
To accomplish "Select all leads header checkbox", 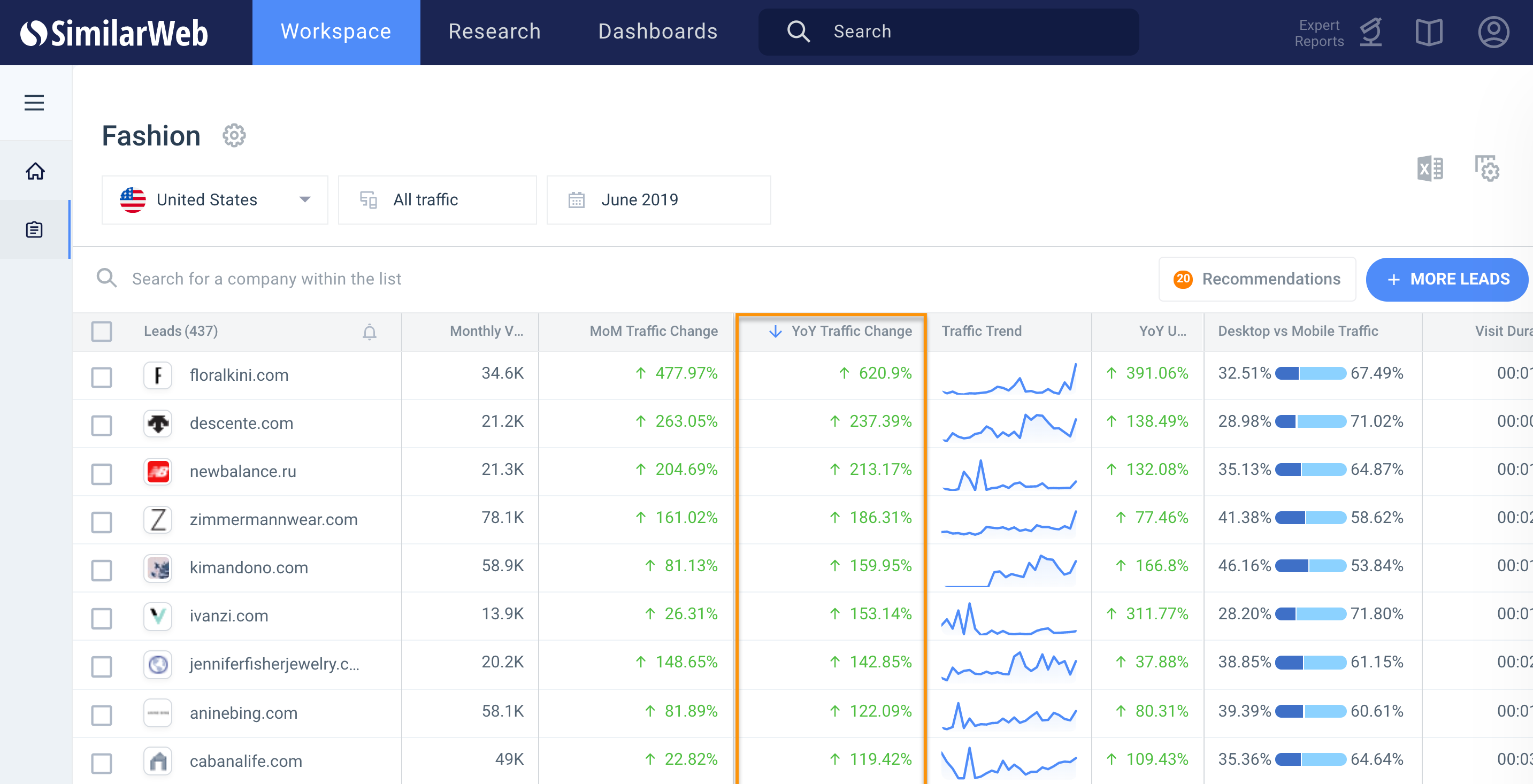I will (x=102, y=332).
